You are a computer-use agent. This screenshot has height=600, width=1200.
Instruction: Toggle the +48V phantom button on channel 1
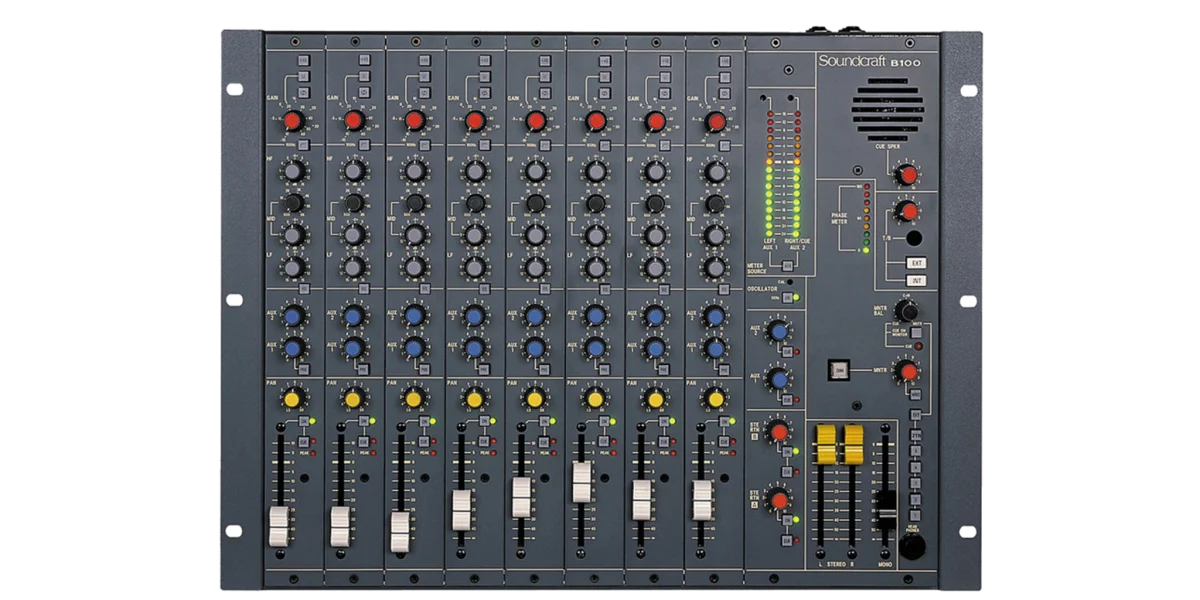(304, 60)
